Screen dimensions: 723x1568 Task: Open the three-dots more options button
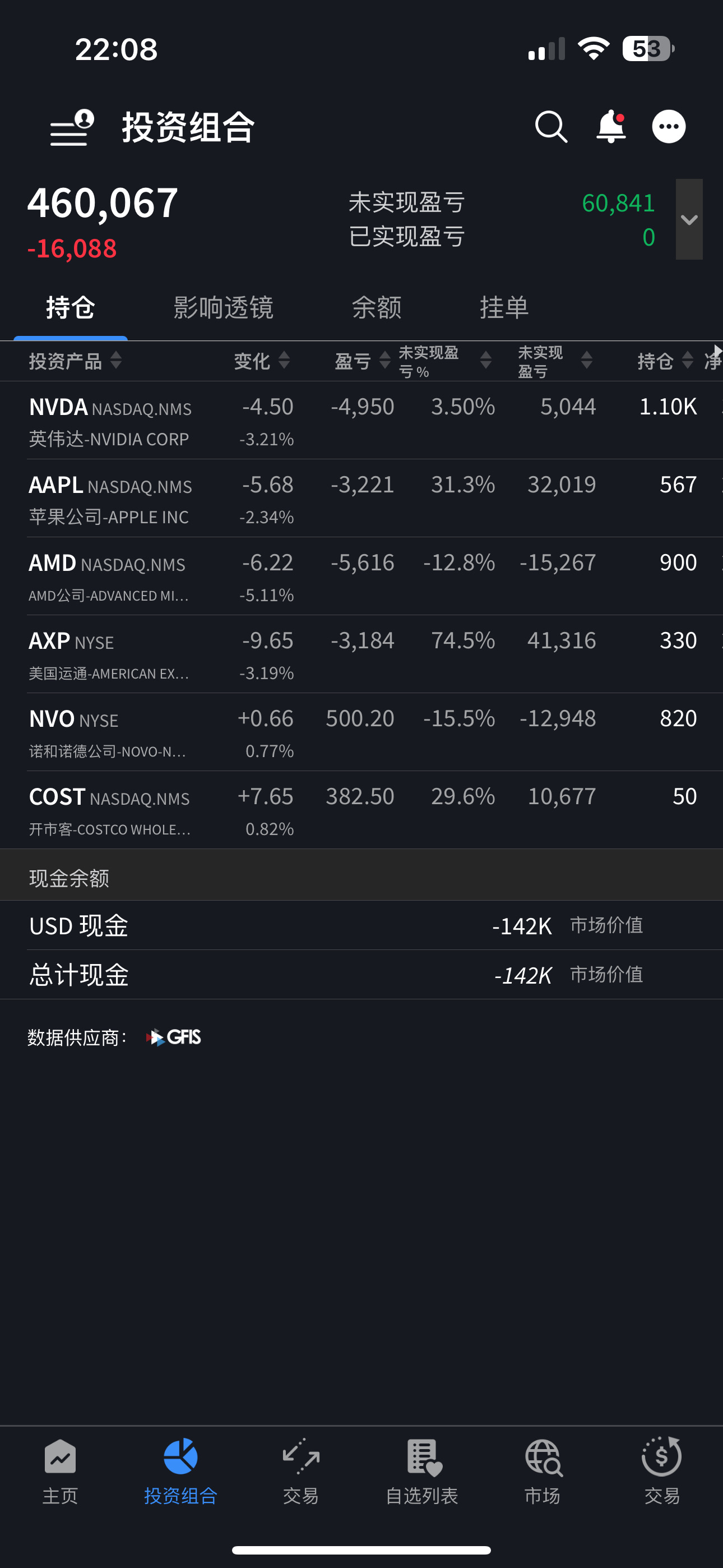pyautogui.click(x=669, y=127)
